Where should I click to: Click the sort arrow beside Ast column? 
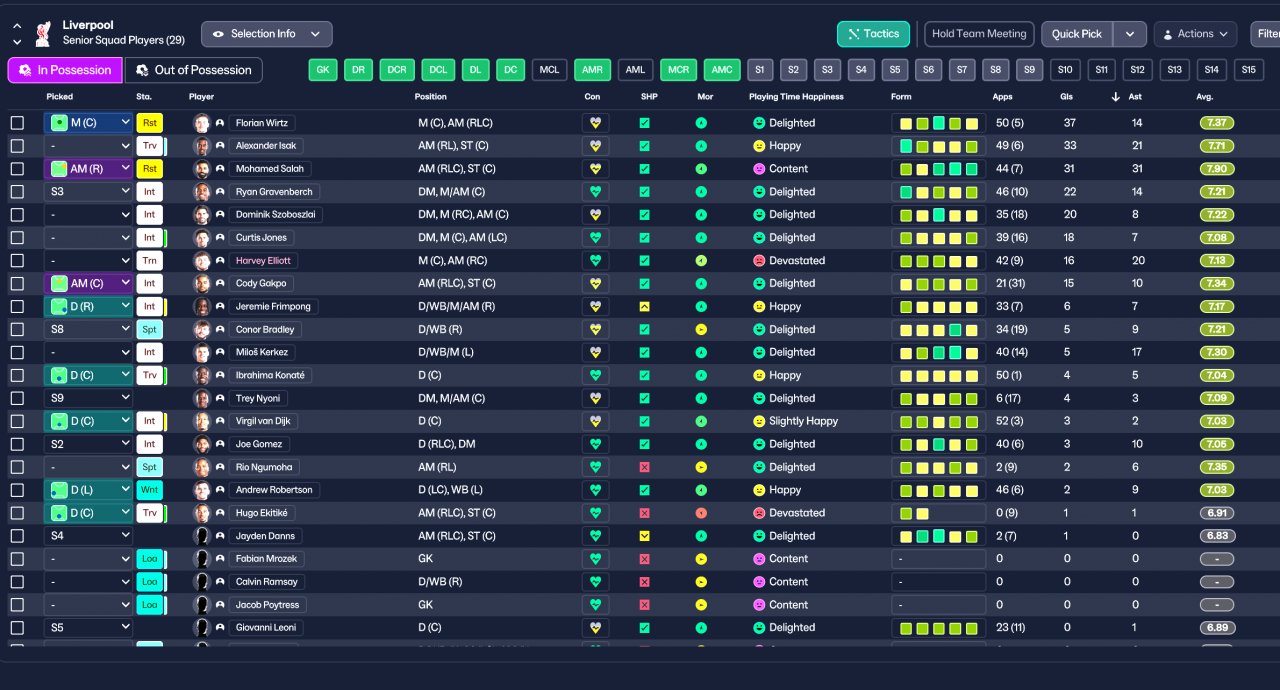(x=1116, y=97)
